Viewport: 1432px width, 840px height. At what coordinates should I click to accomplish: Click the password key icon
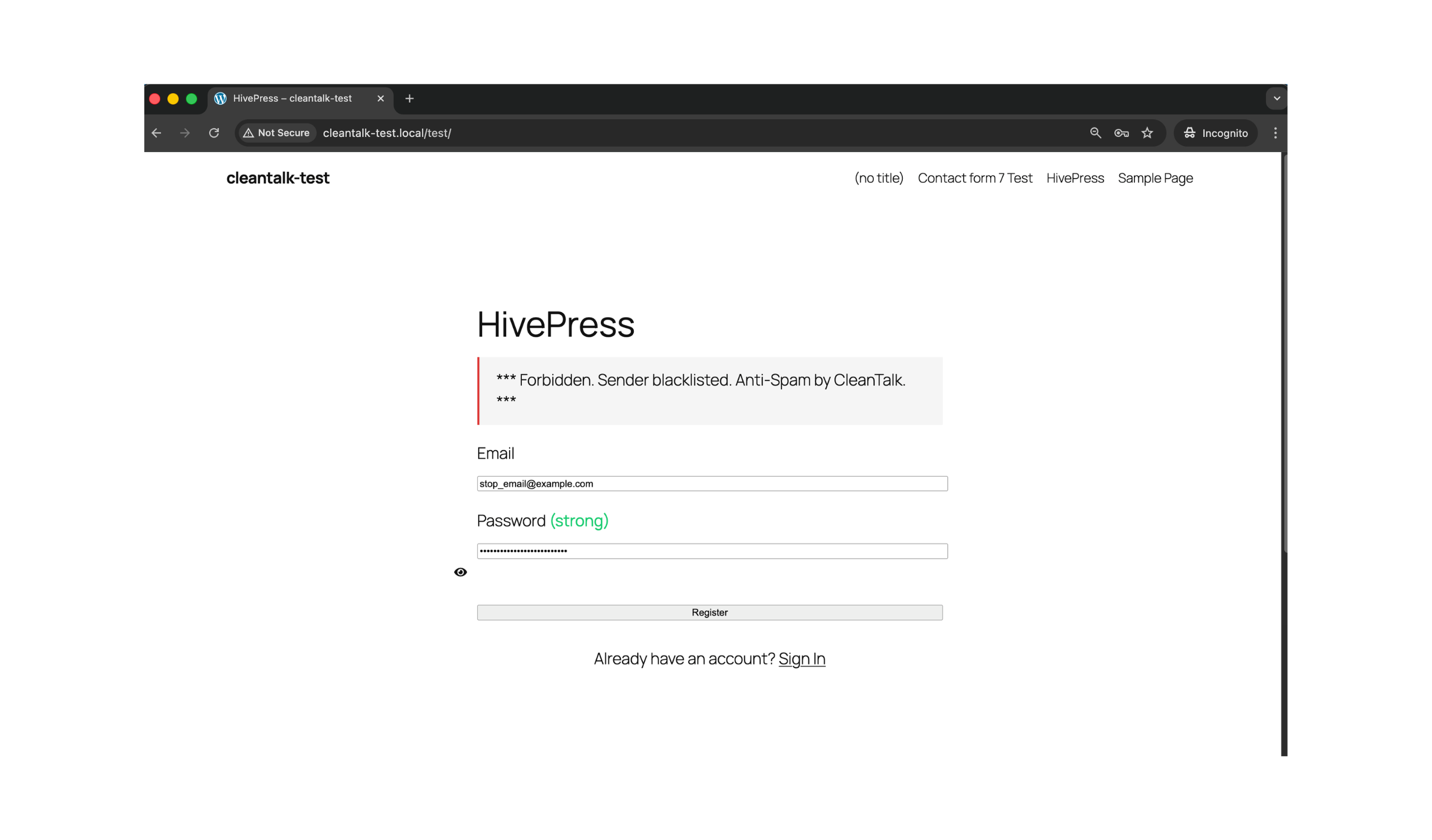tap(1121, 133)
